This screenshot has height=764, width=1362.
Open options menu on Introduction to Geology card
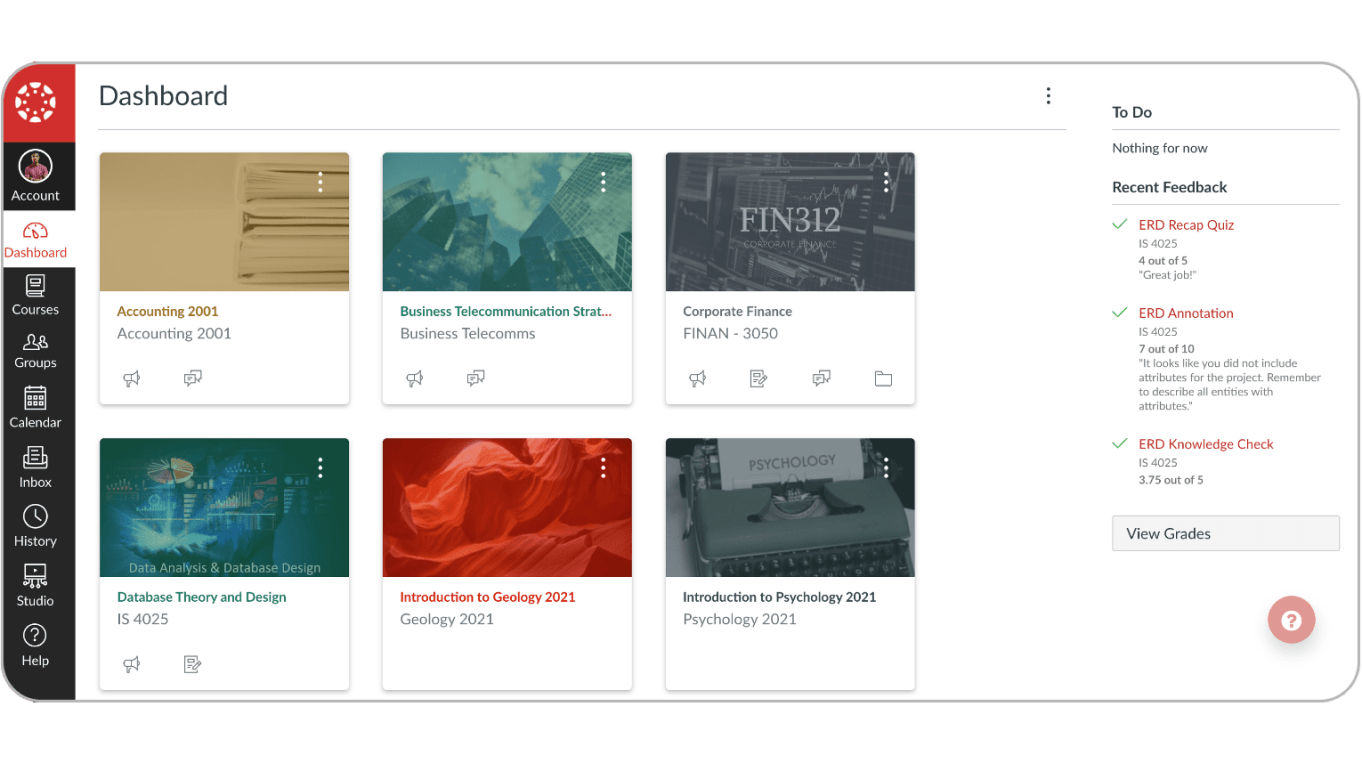(x=603, y=468)
